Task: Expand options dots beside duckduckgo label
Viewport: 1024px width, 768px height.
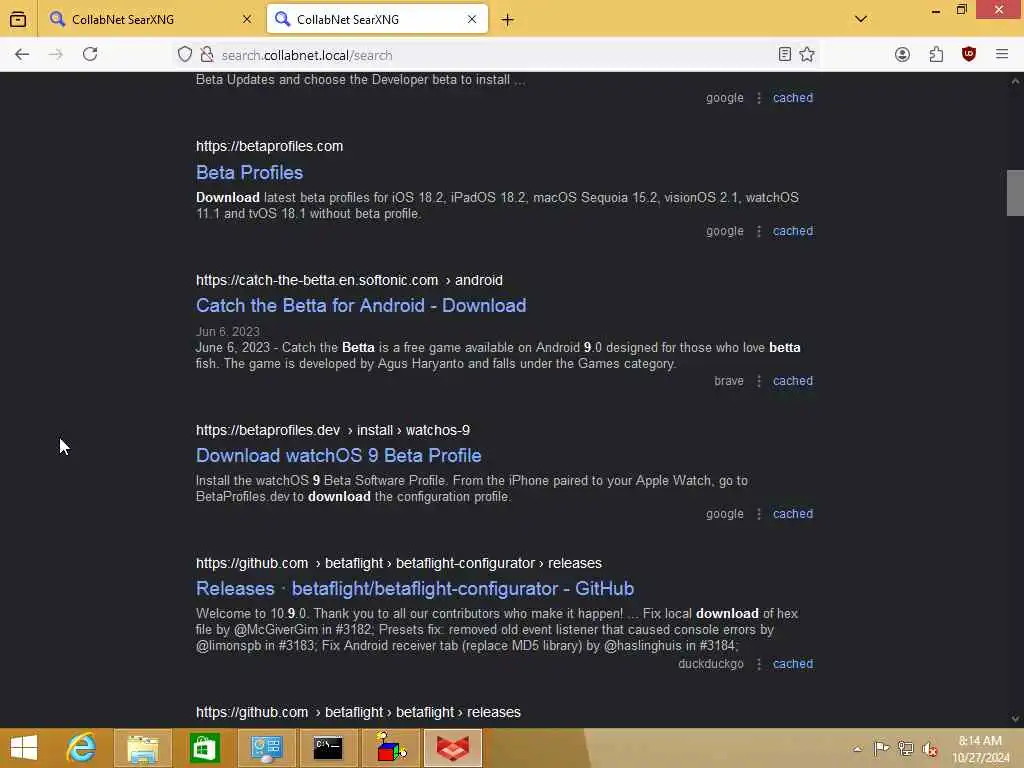Action: [758, 664]
